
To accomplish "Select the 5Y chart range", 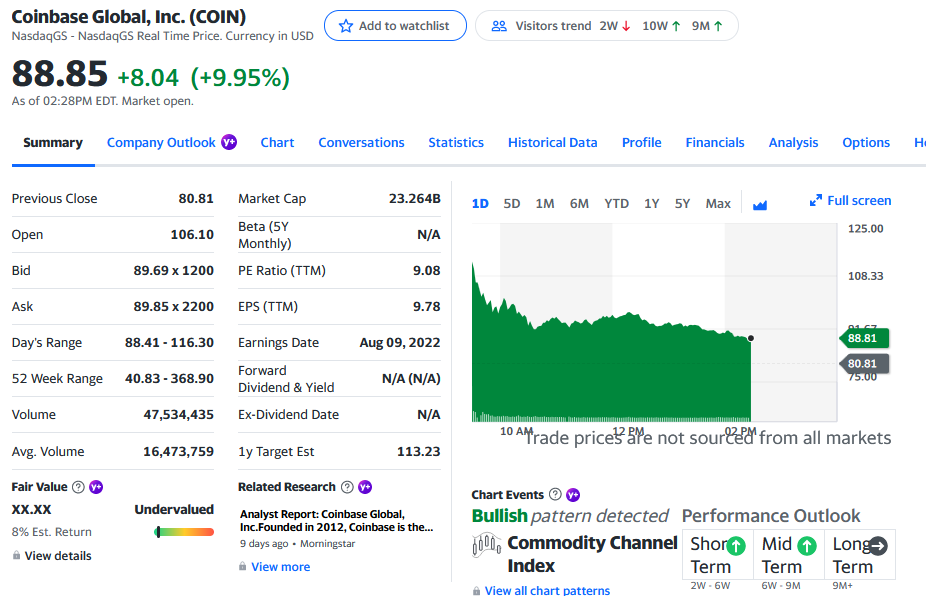I will pyautogui.click(x=682, y=204).
